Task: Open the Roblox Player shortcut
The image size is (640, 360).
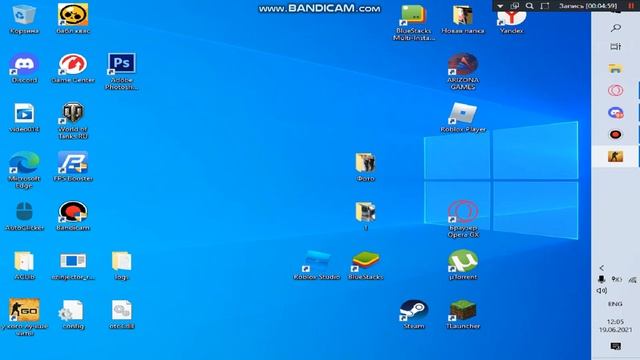Action: pos(463,118)
